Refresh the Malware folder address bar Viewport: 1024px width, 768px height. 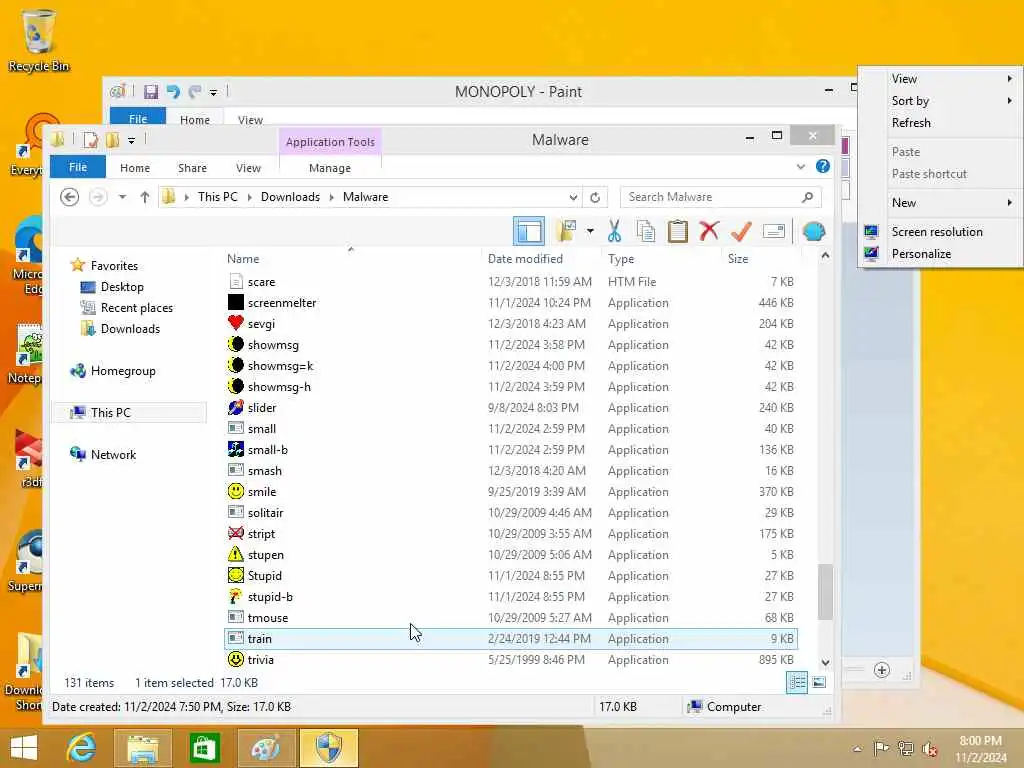click(x=595, y=197)
